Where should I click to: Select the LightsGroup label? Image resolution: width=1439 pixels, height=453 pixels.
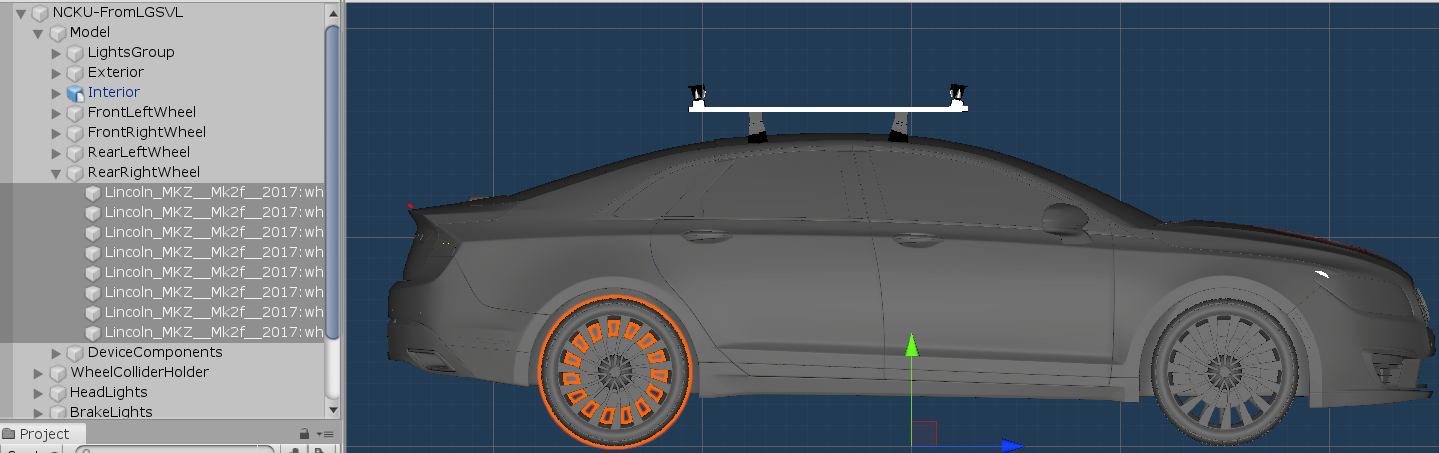point(131,52)
